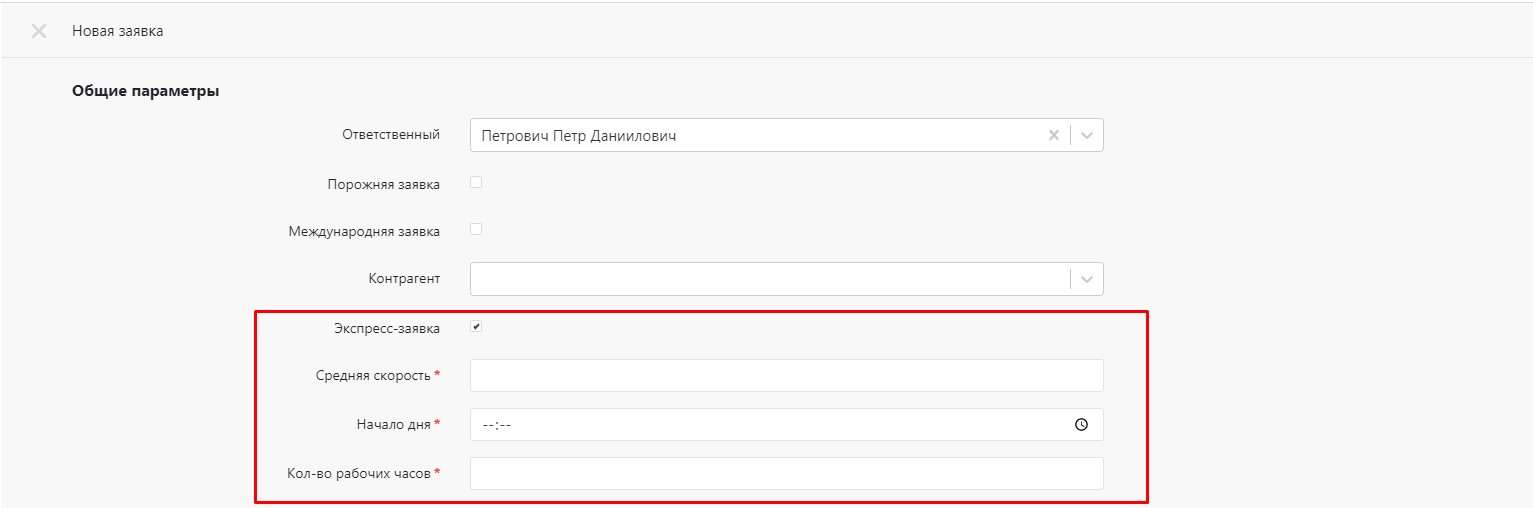This screenshot has width=1533, height=508.
Task: Close the Новая заявка form with X
Action: (39, 31)
